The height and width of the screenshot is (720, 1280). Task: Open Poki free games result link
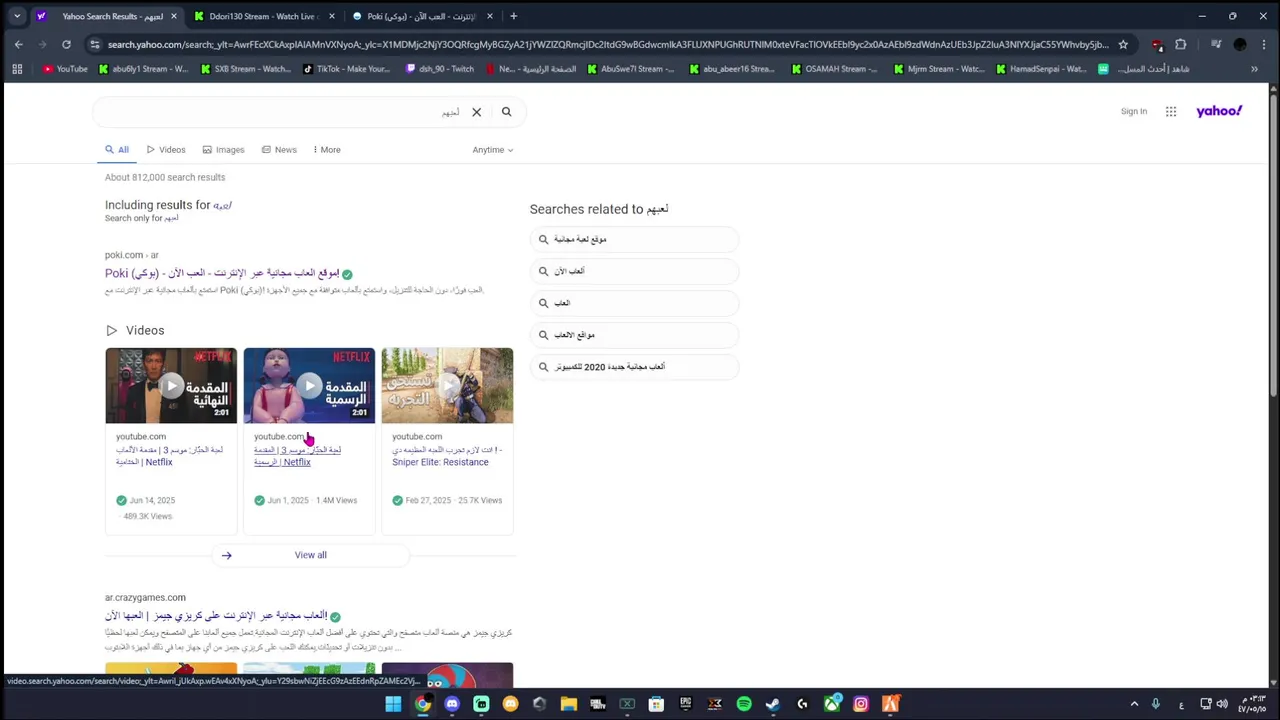point(222,273)
